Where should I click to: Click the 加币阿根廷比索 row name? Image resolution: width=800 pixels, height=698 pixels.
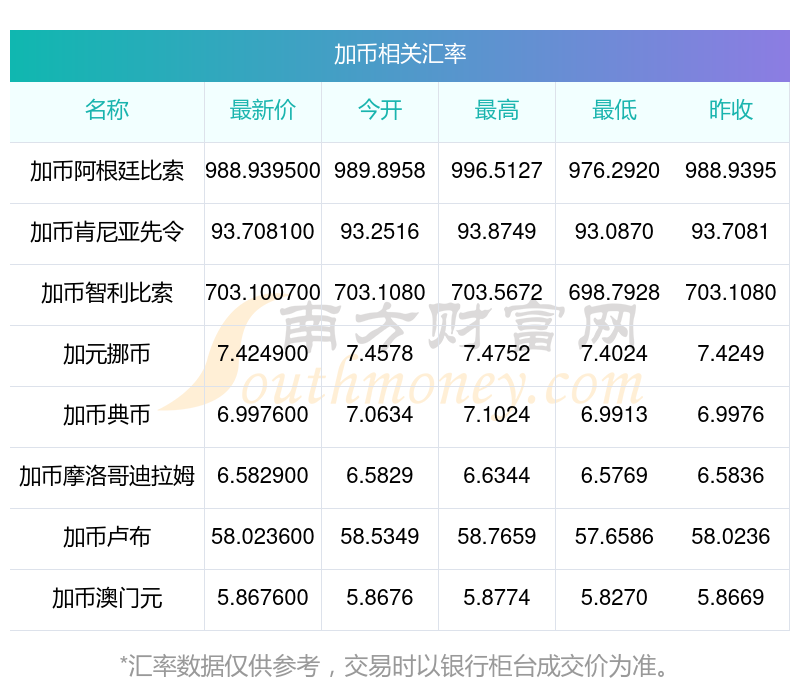(107, 171)
